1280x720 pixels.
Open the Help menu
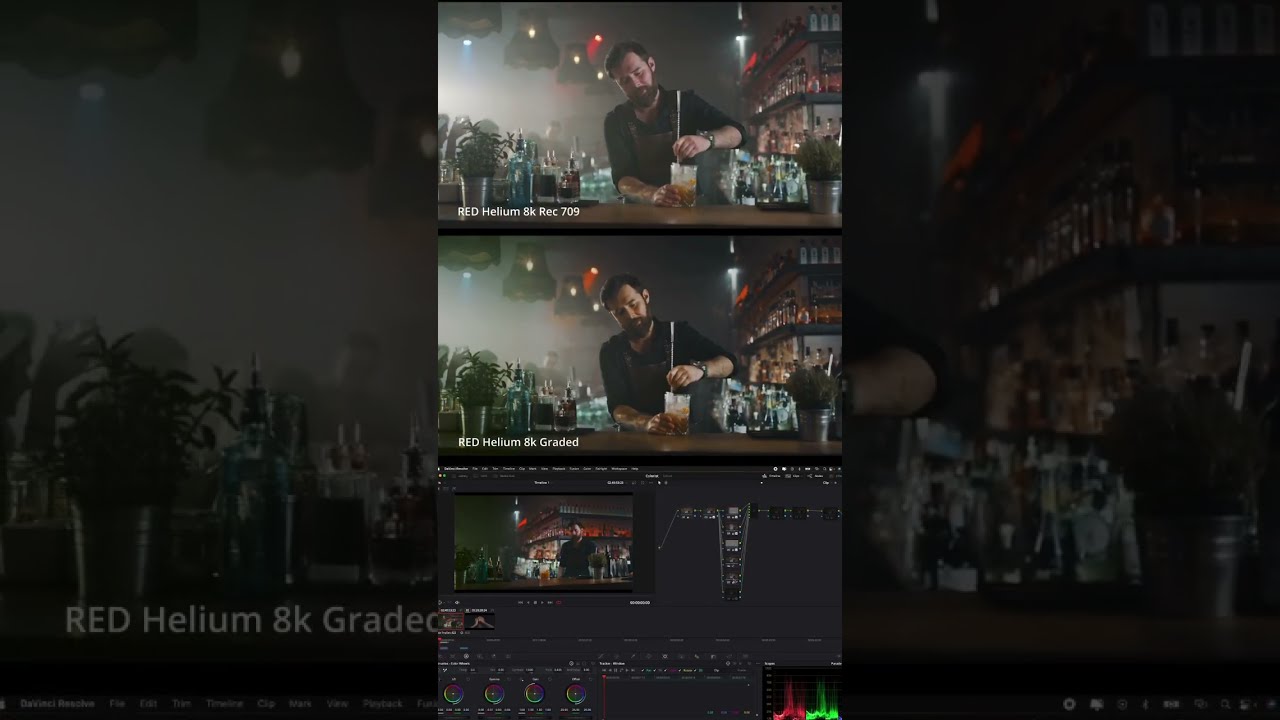point(635,468)
